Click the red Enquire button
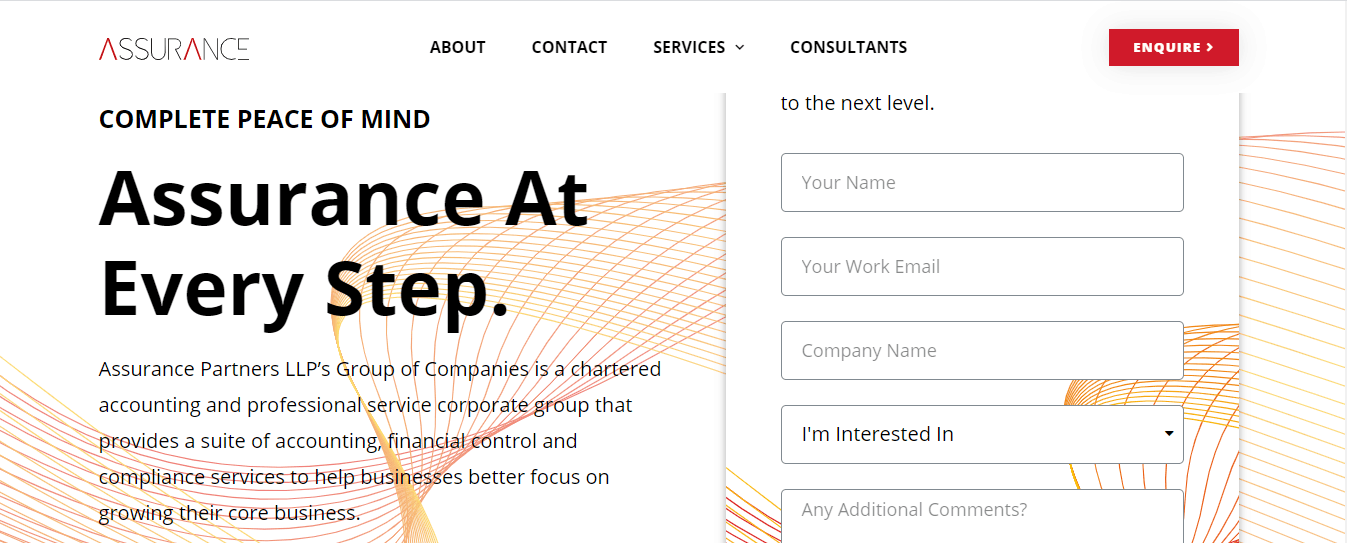The height and width of the screenshot is (543, 1347). pyautogui.click(x=1173, y=47)
